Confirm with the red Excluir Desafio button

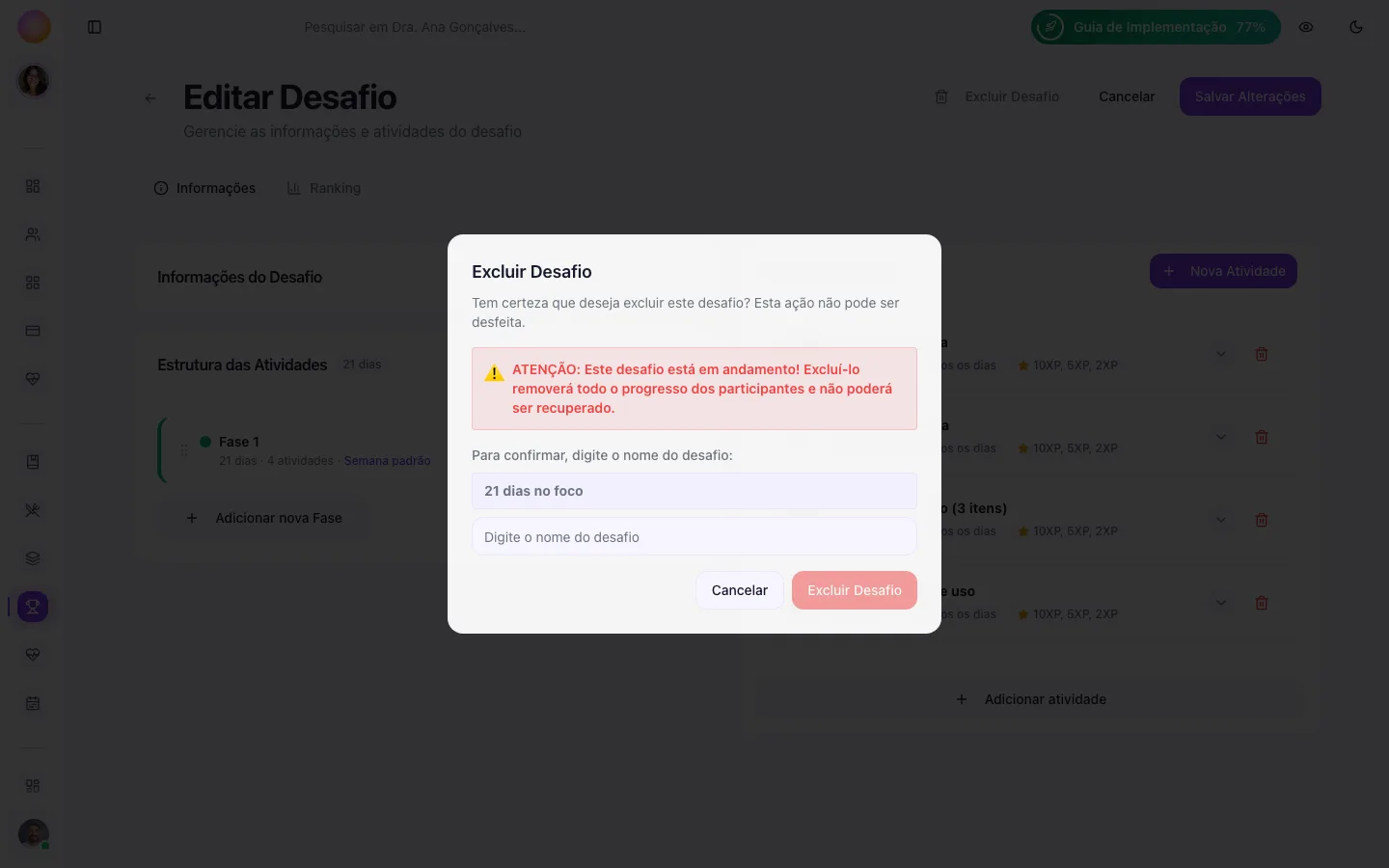click(x=855, y=590)
